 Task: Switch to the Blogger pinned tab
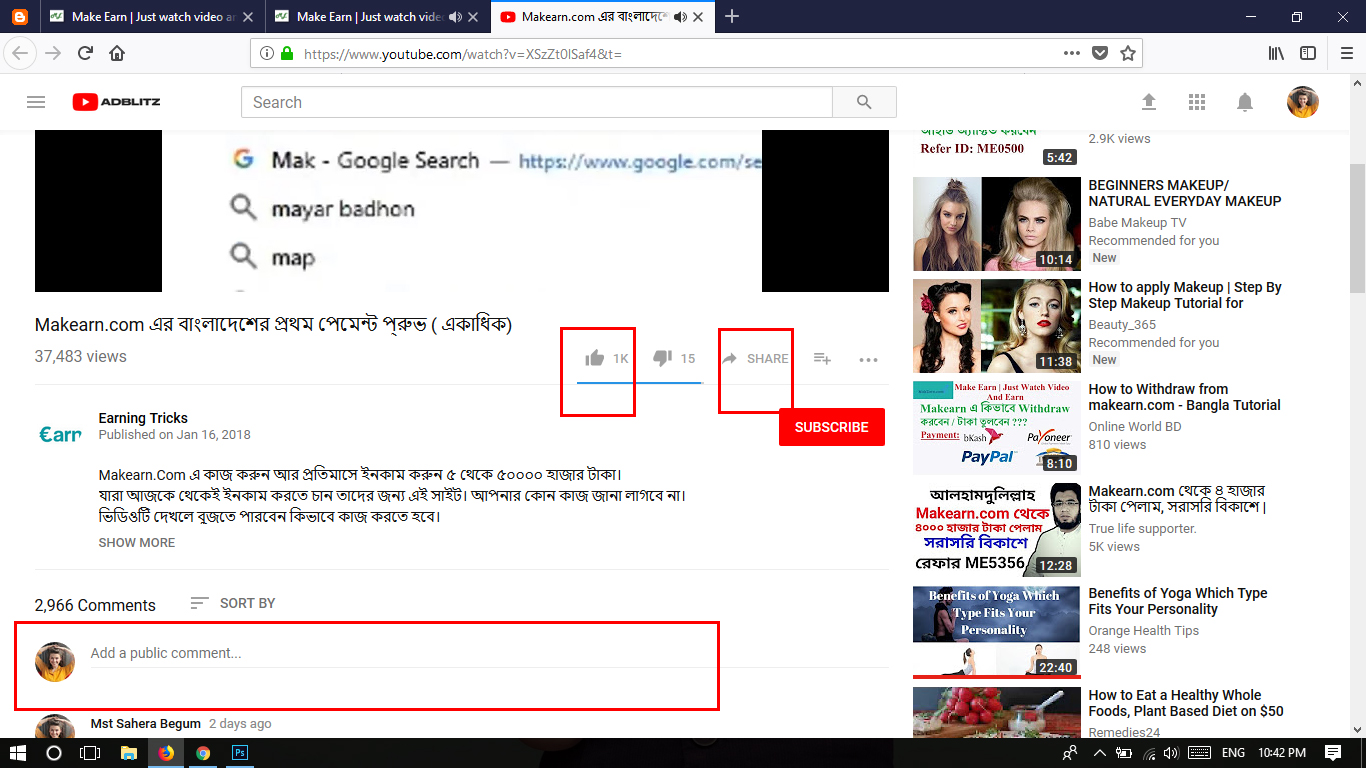tap(20, 17)
